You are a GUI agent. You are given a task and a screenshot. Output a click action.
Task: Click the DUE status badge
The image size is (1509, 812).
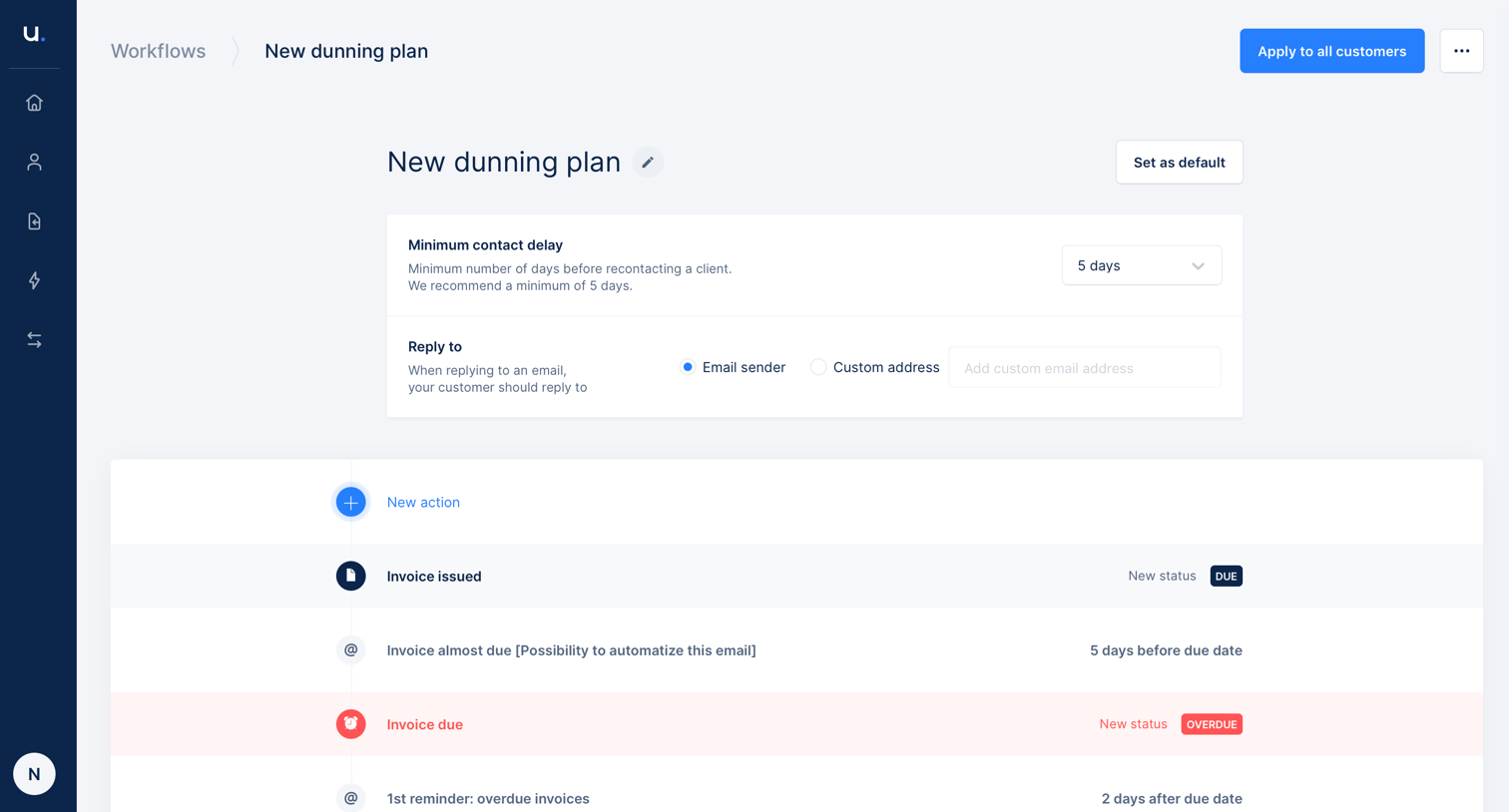1226,576
